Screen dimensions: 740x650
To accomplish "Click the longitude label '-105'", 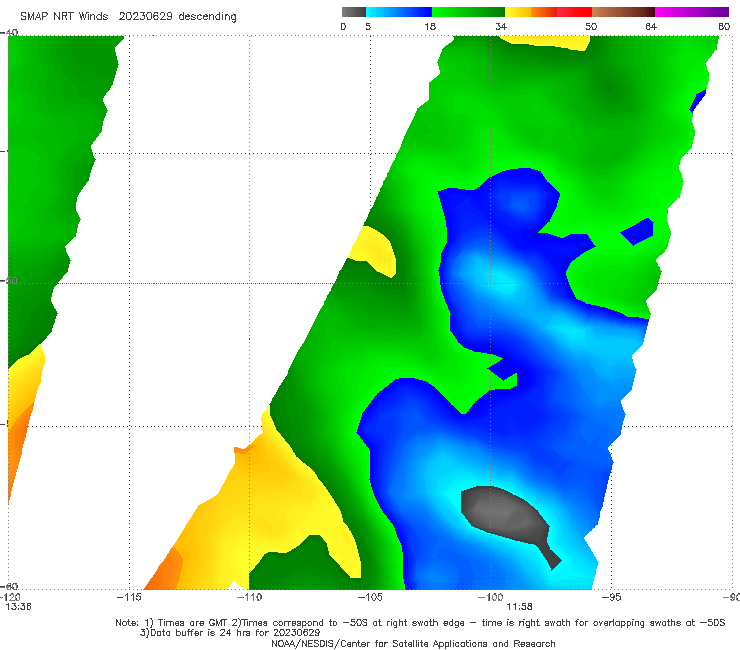I will [370, 598].
